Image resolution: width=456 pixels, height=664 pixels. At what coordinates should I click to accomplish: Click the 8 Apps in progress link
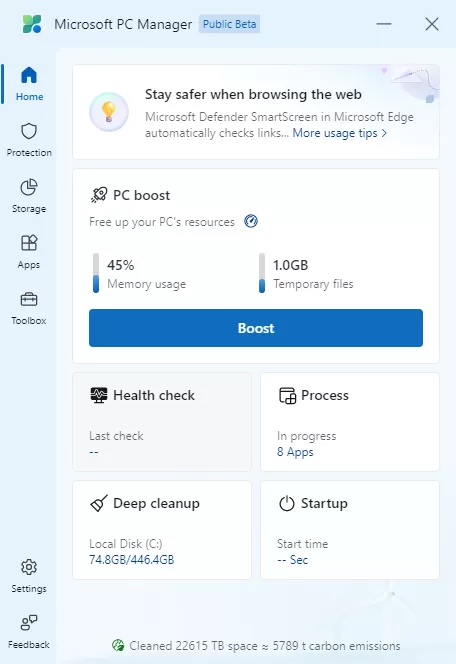click(295, 452)
